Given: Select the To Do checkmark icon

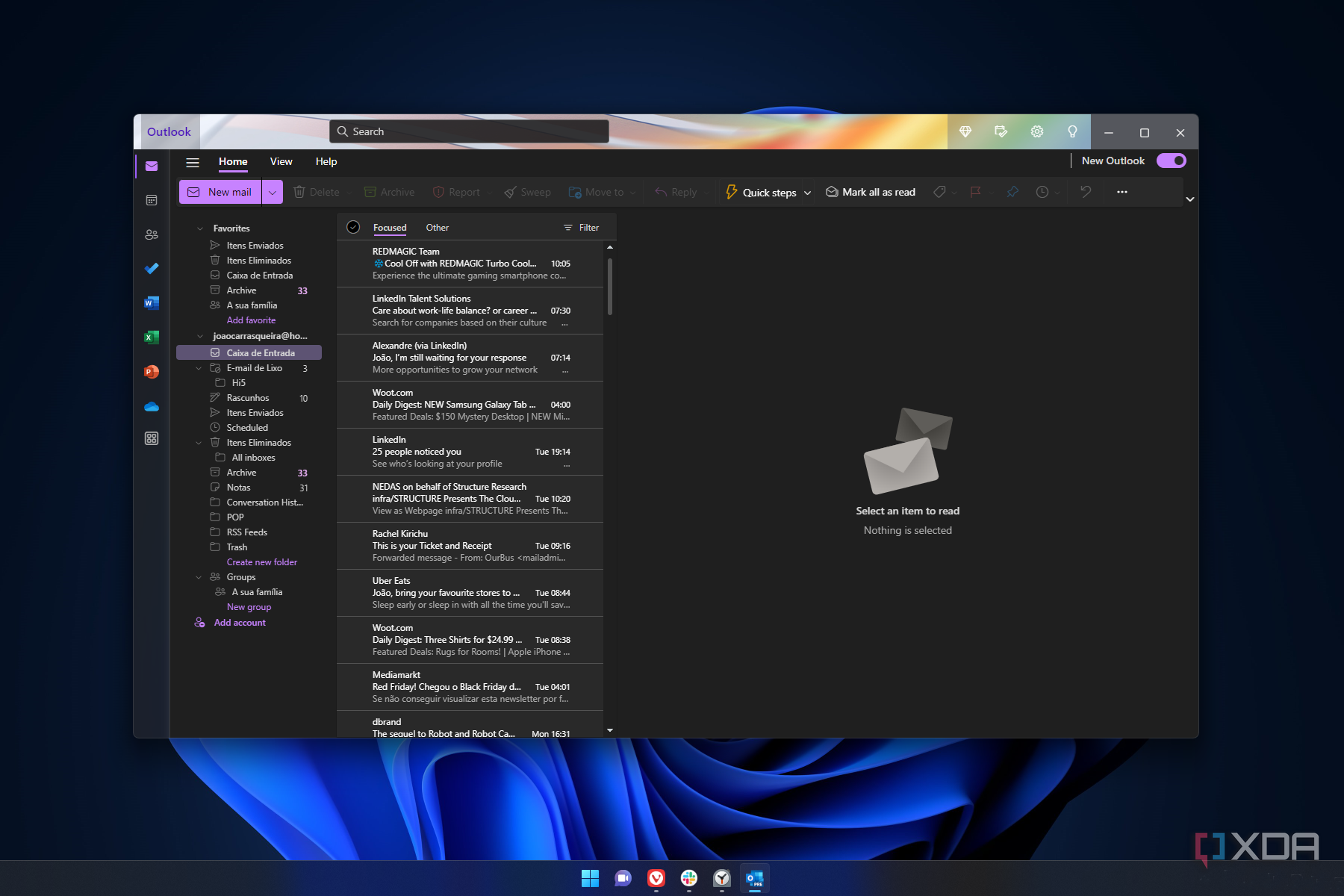Looking at the screenshot, I should click(x=152, y=268).
